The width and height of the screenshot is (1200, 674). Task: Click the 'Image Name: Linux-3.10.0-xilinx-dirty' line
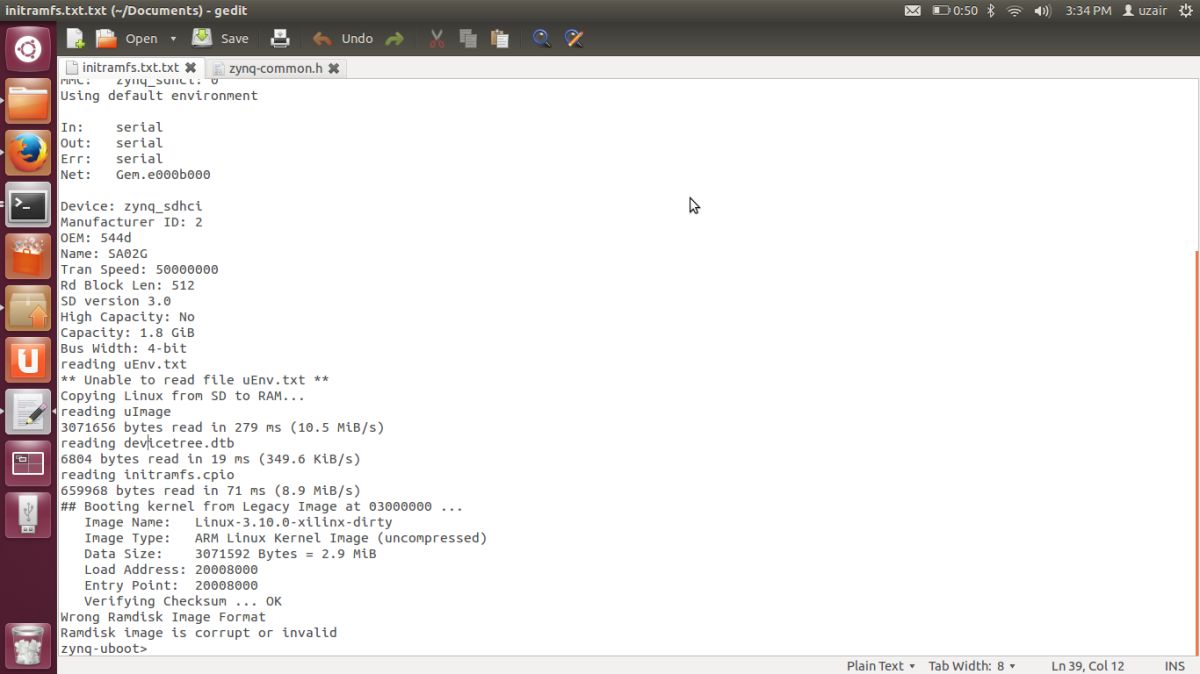point(238,522)
